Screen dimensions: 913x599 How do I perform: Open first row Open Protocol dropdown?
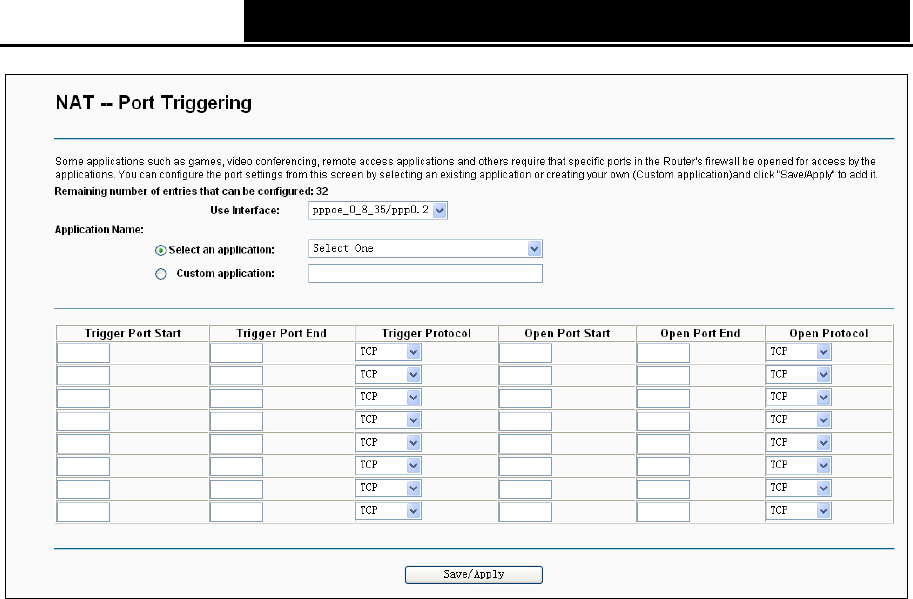click(x=798, y=352)
